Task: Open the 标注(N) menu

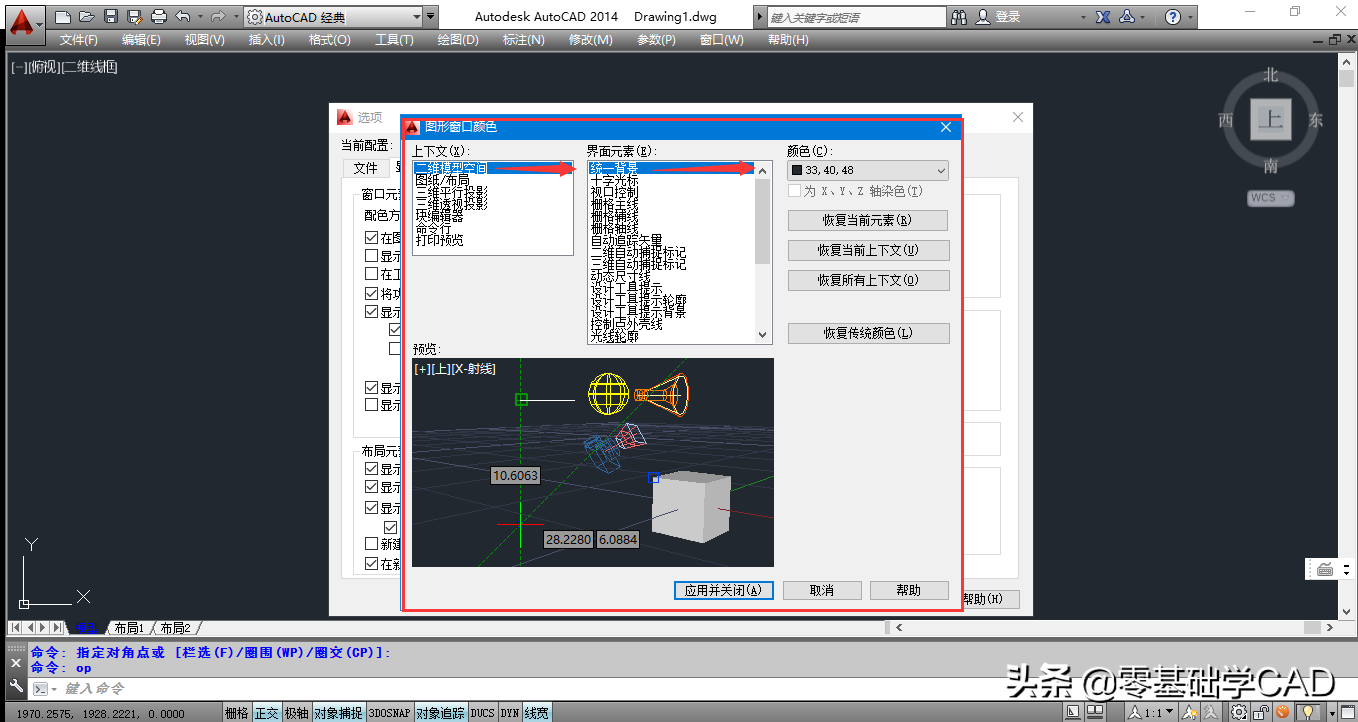Action: coord(524,40)
